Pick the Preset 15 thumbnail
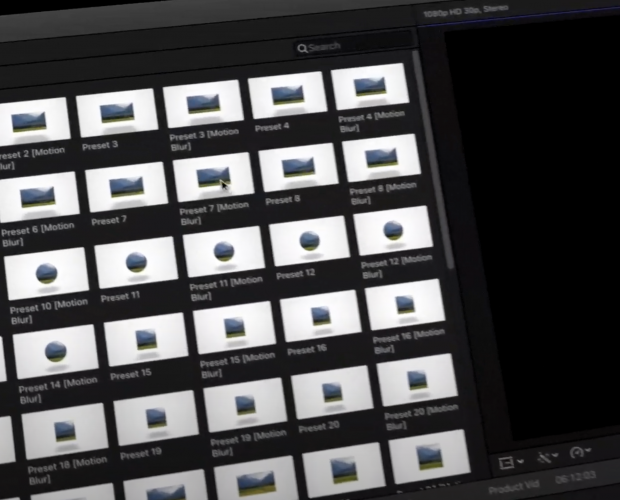The image size is (620, 500). tap(146, 339)
